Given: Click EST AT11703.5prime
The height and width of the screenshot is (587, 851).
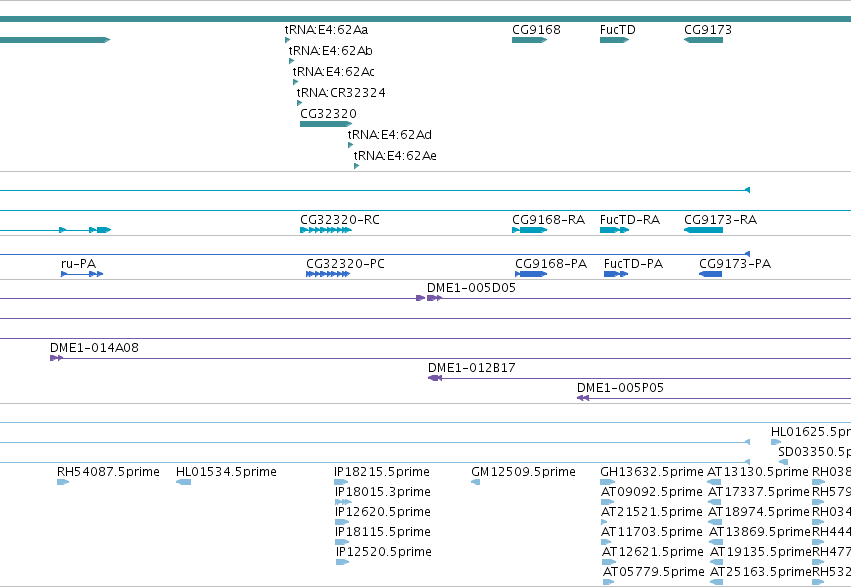Looking at the screenshot, I should click(607, 542).
